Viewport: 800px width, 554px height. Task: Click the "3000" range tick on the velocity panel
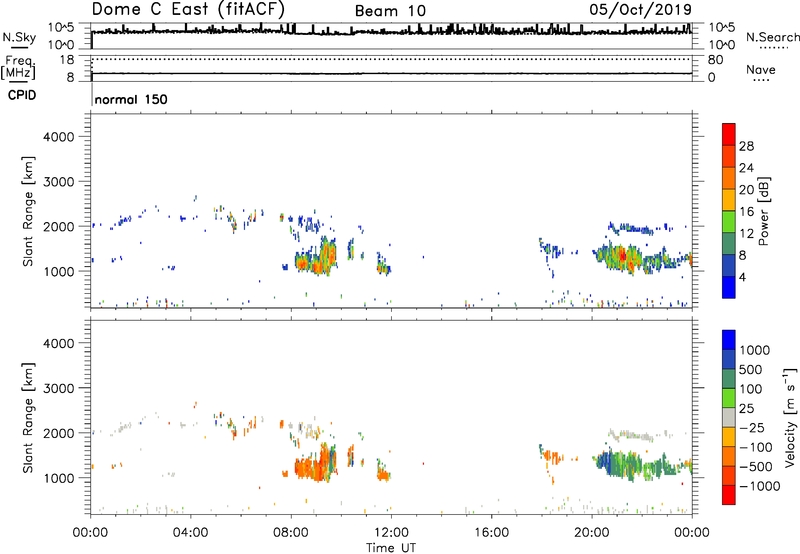click(59, 388)
